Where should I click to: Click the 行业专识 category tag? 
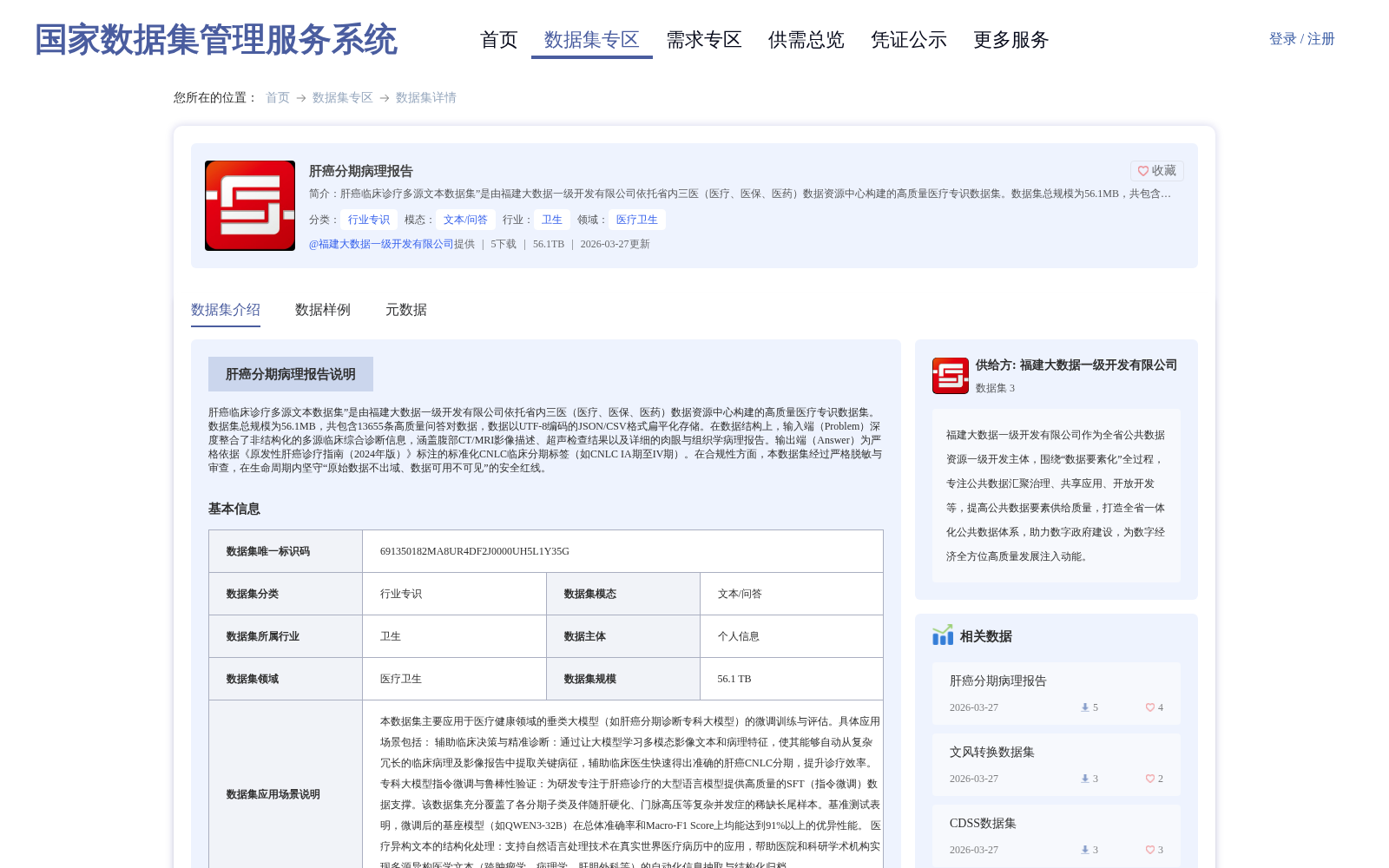click(369, 220)
